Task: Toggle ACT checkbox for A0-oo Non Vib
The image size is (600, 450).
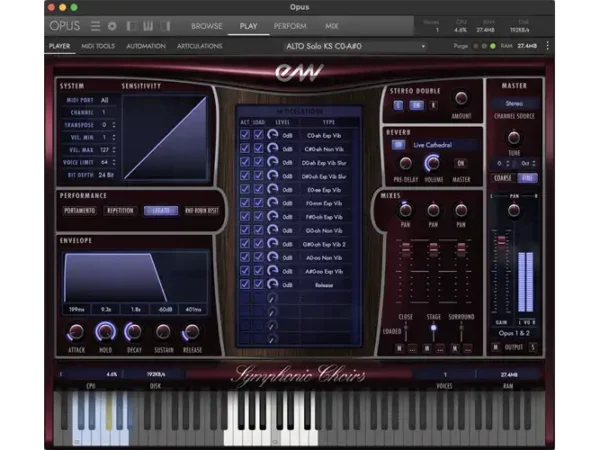Action: [x=245, y=257]
